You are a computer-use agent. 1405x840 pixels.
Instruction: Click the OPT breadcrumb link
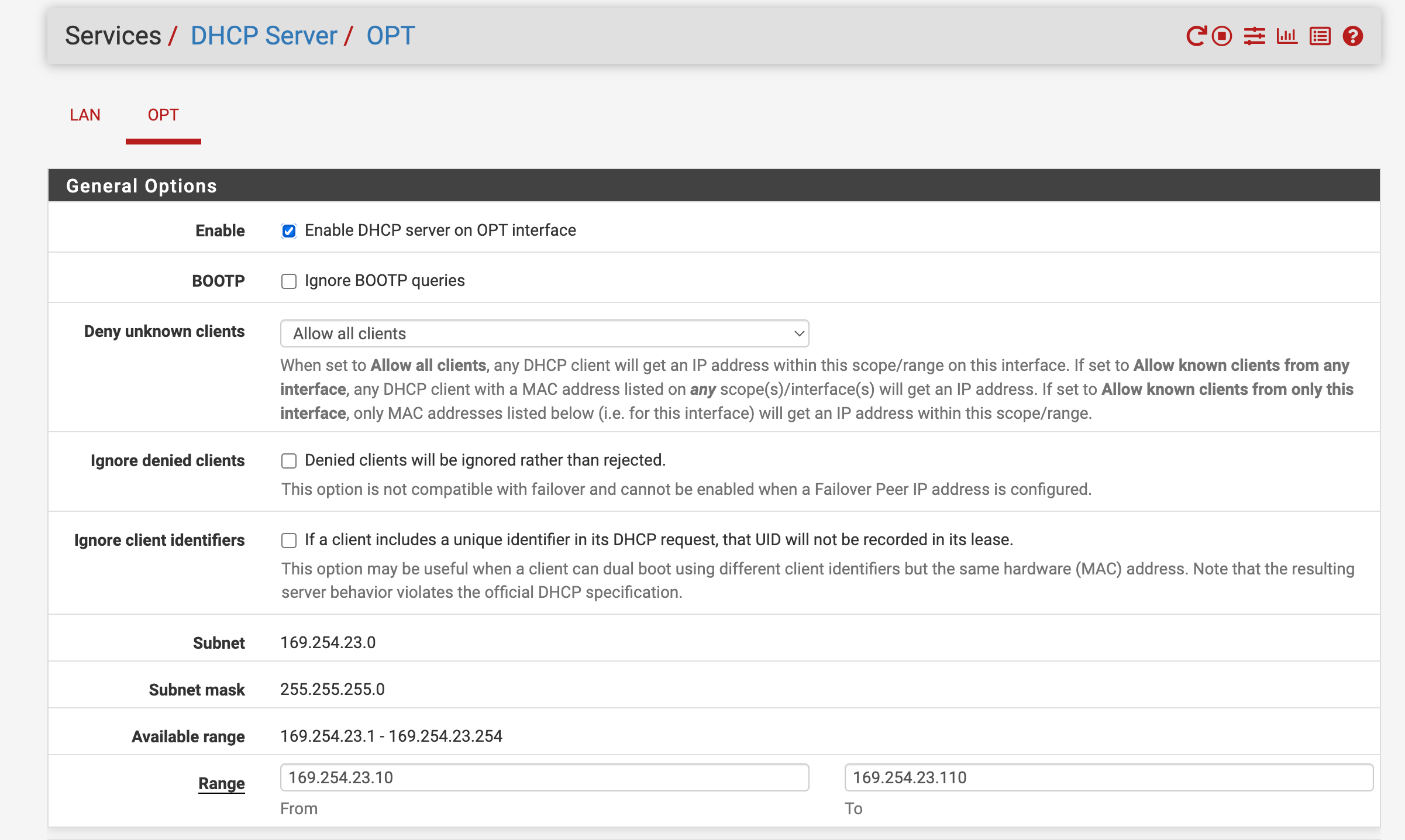(391, 36)
